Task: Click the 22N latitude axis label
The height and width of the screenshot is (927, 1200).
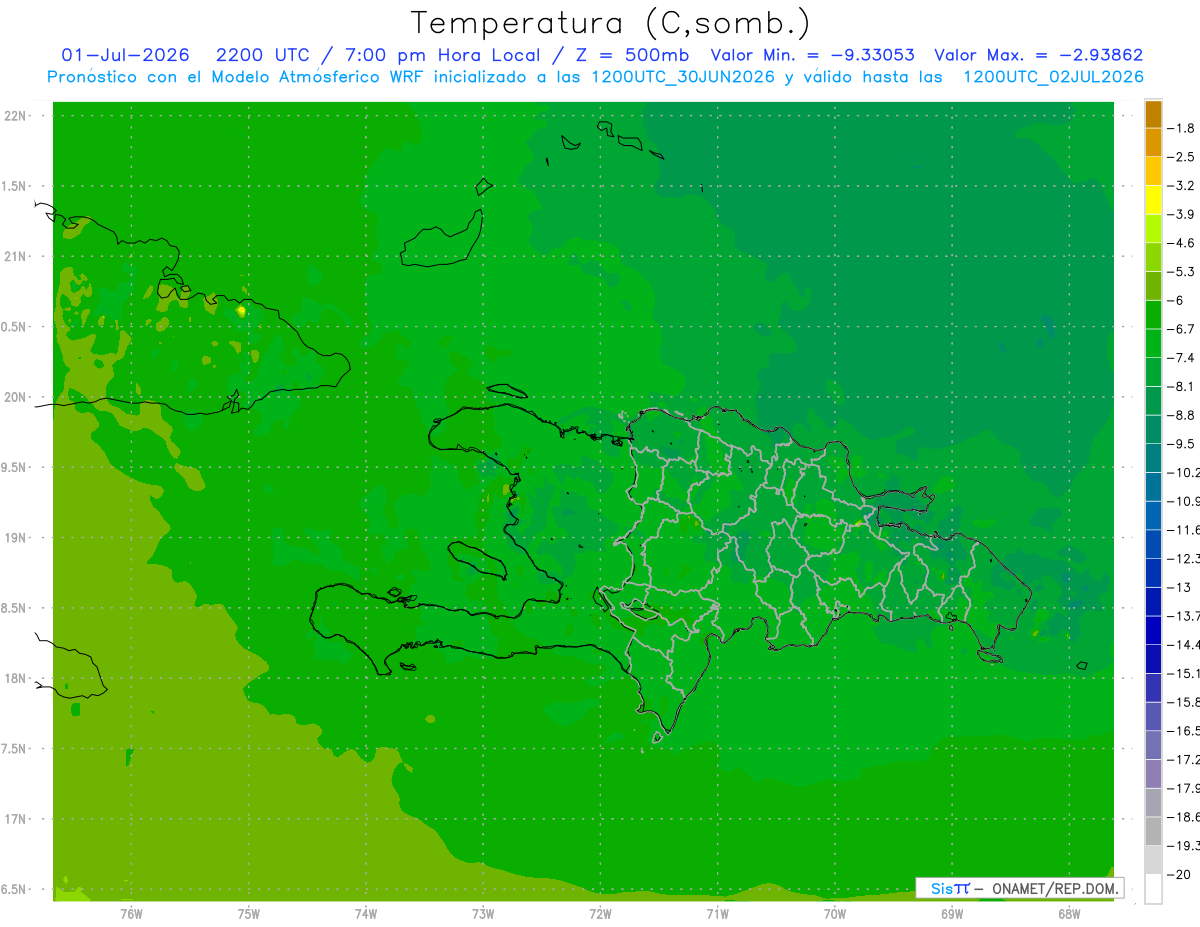Action: pos(14,116)
